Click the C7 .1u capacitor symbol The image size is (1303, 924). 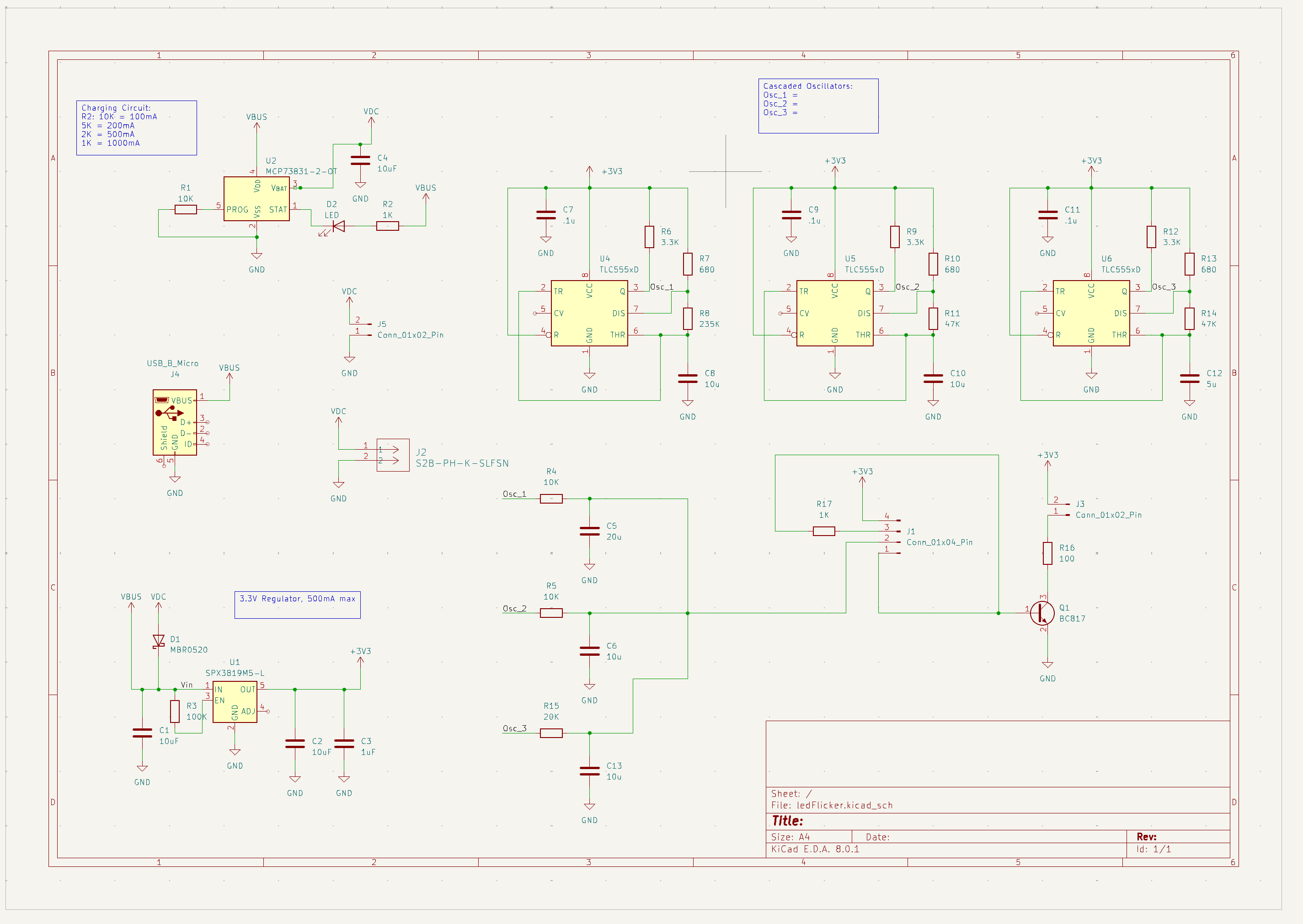(x=545, y=215)
